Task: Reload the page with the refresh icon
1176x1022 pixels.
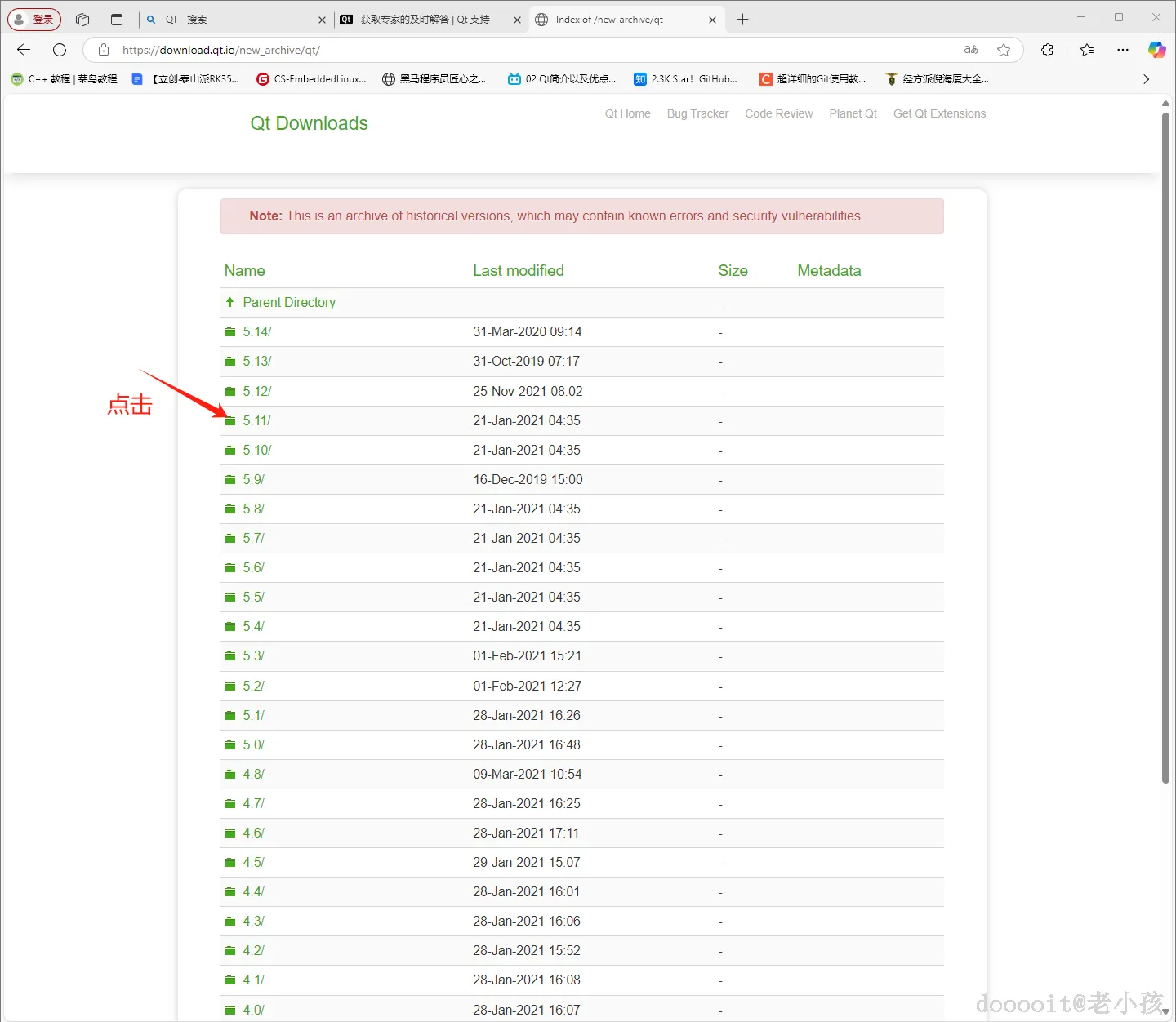Action: tap(60, 50)
